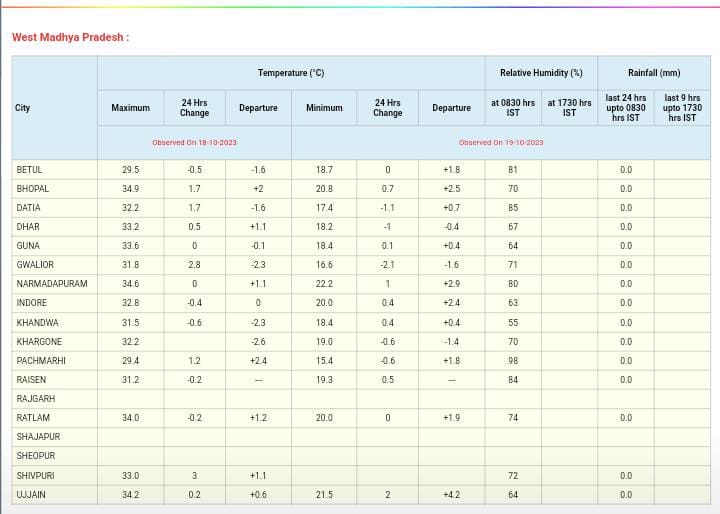This screenshot has height=514, width=720.
Task: Select the NARMADAPURAM city name
Action: pyautogui.click(x=52, y=284)
